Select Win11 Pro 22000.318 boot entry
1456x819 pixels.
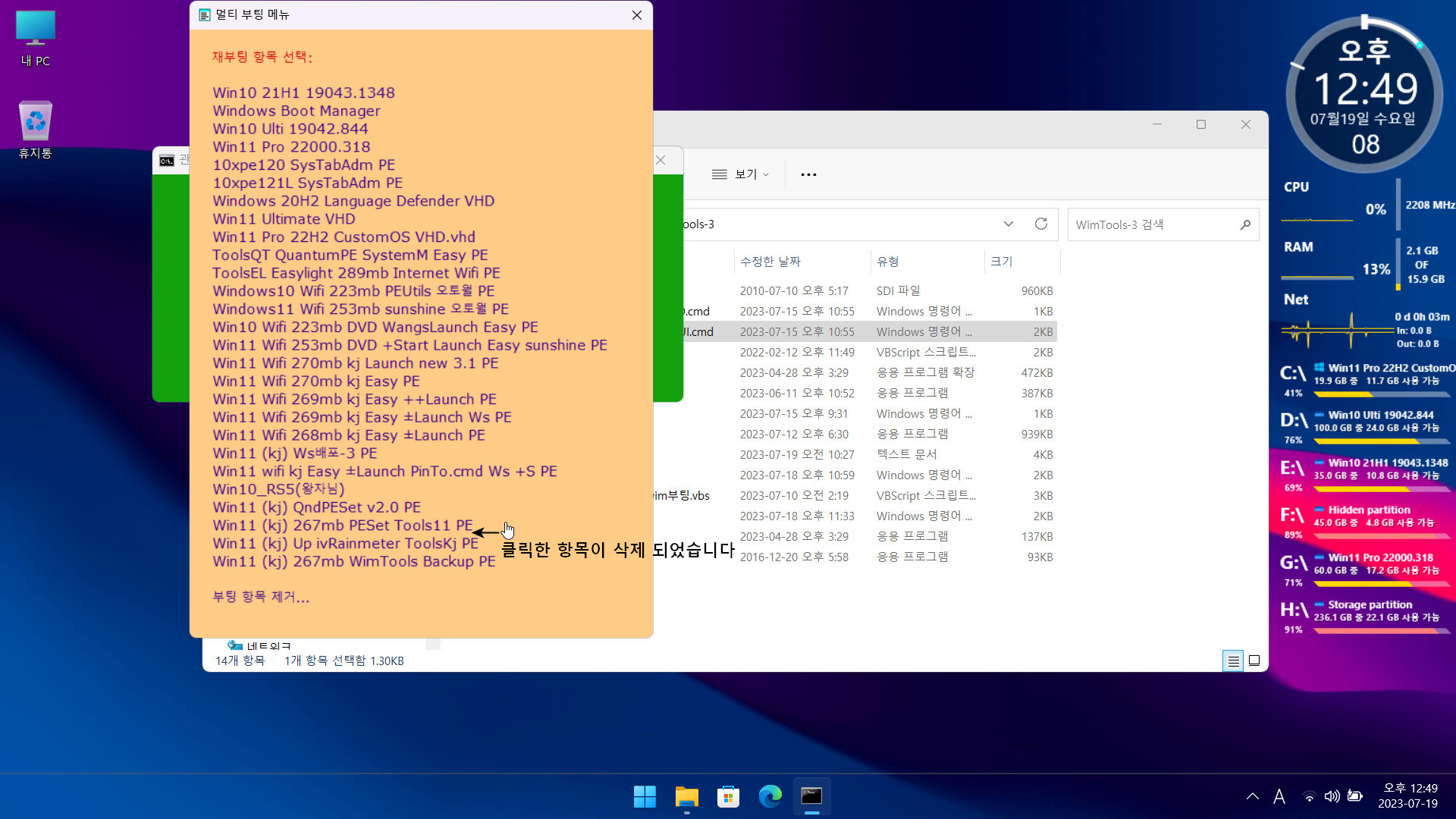click(x=291, y=147)
